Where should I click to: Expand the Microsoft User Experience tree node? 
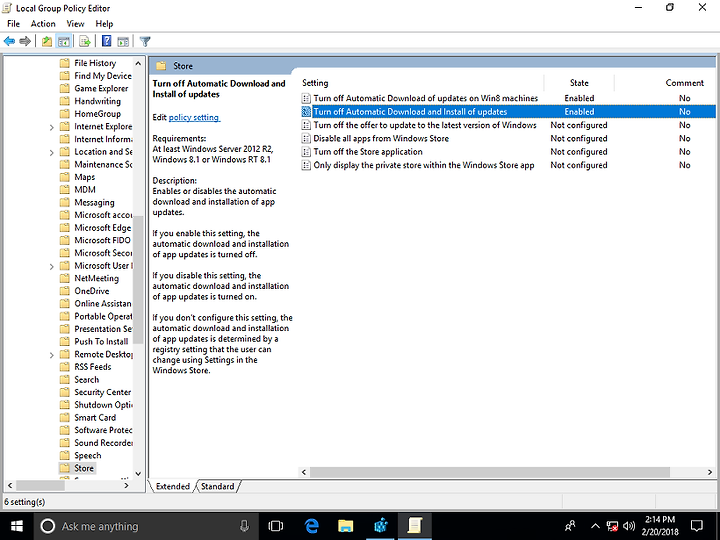51,266
